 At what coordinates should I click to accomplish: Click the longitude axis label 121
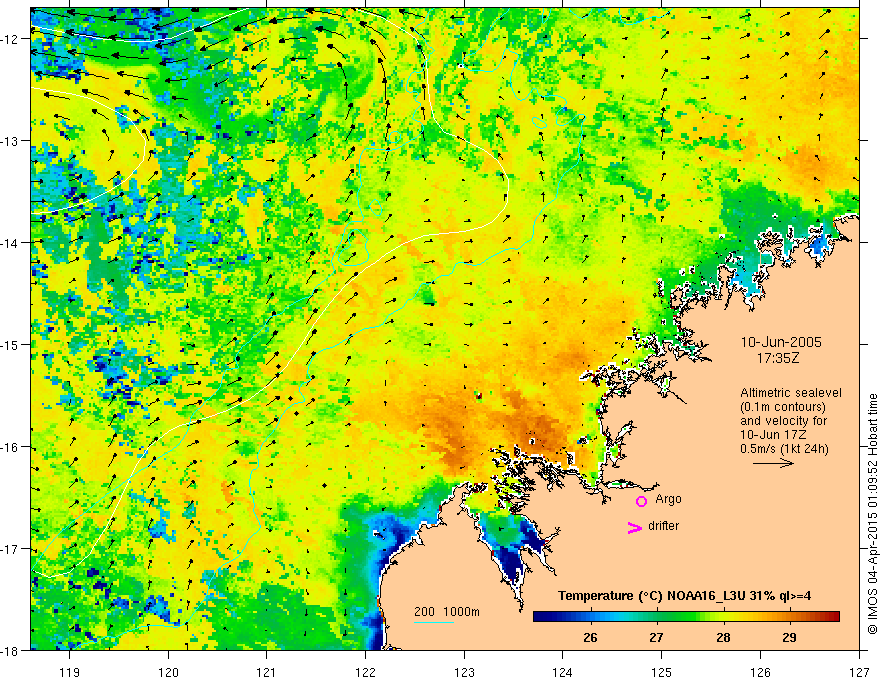[267, 672]
